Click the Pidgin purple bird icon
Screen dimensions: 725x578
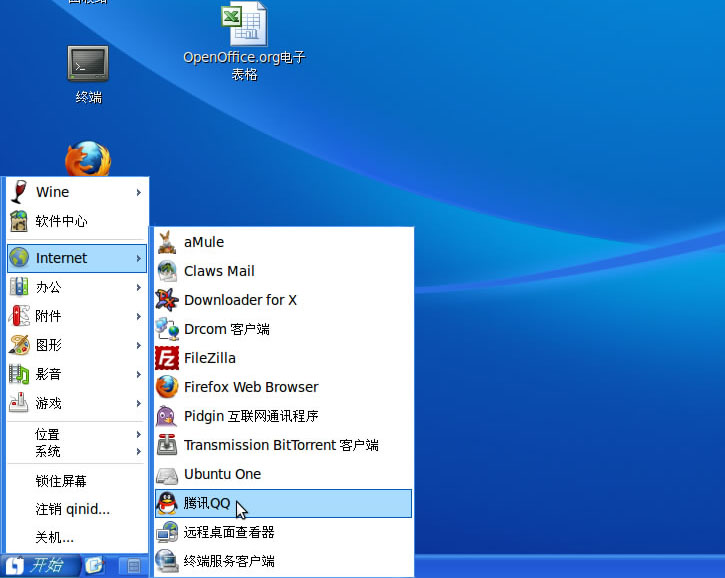[x=166, y=416]
